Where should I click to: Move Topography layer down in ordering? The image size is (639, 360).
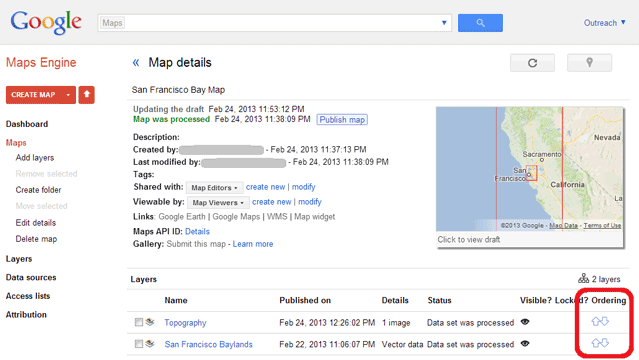pos(605,321)
